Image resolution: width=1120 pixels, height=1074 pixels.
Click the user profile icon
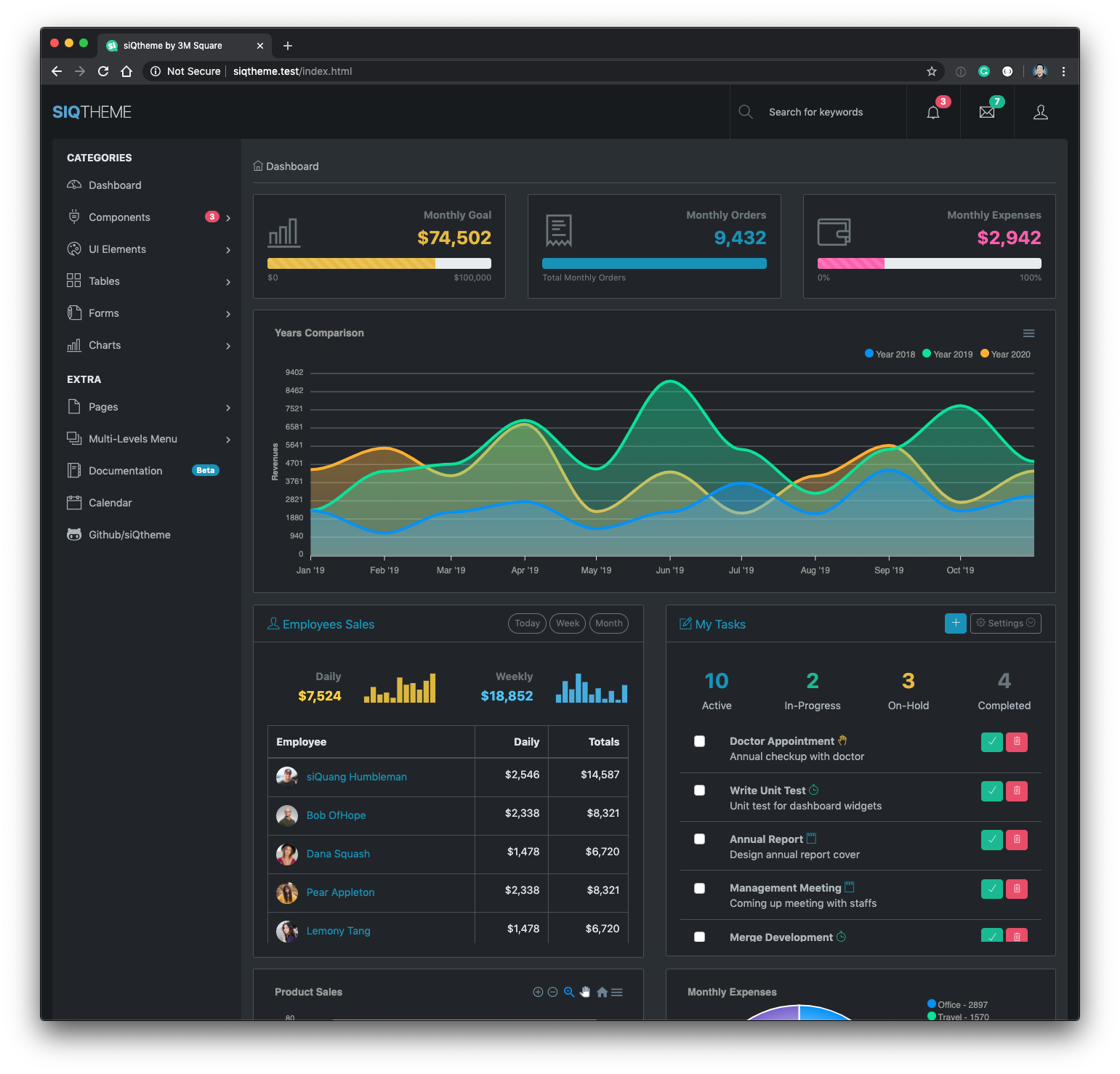click(x=1041, y=112)
